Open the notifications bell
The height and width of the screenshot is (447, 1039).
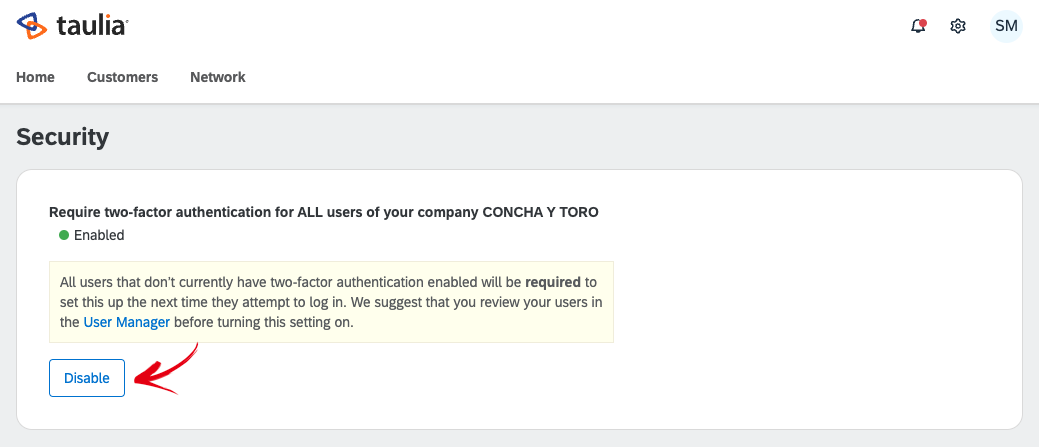point(918,26)
